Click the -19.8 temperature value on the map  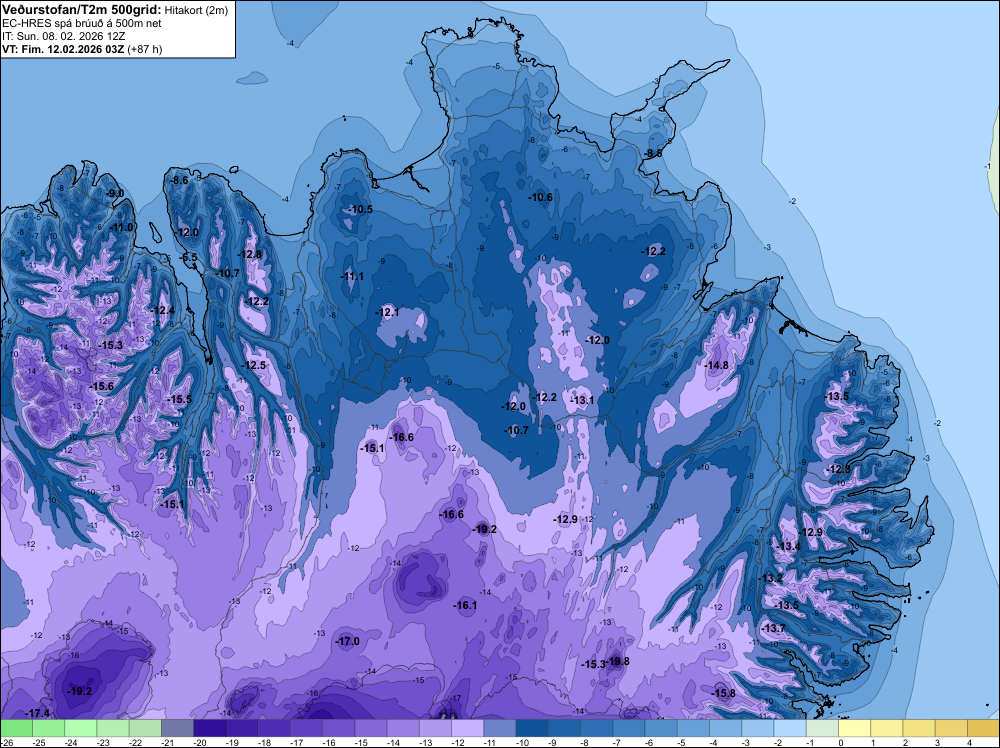click(618, 661)
